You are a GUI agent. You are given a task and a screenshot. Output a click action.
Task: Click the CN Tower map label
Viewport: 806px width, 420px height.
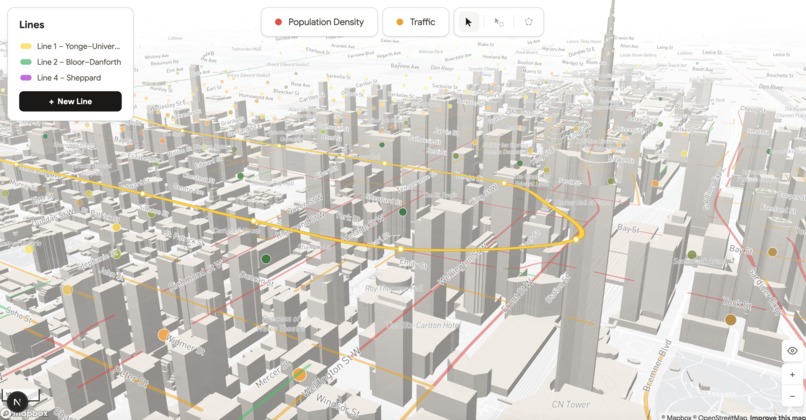coord(570,405)
